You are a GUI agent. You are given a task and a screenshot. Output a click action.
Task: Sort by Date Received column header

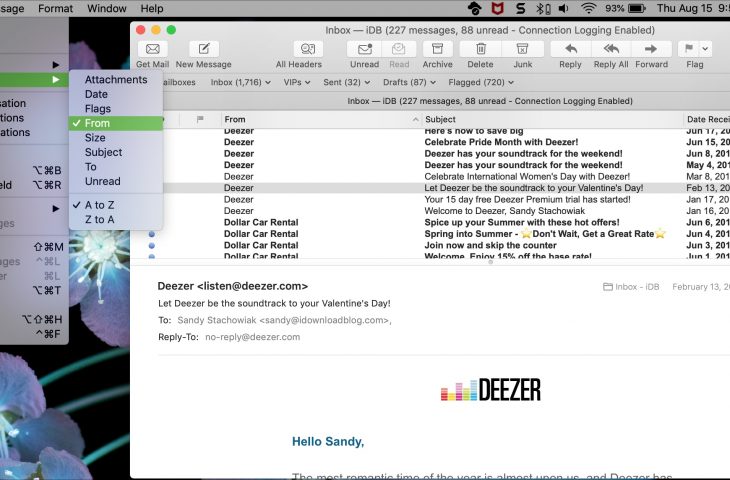707,119
